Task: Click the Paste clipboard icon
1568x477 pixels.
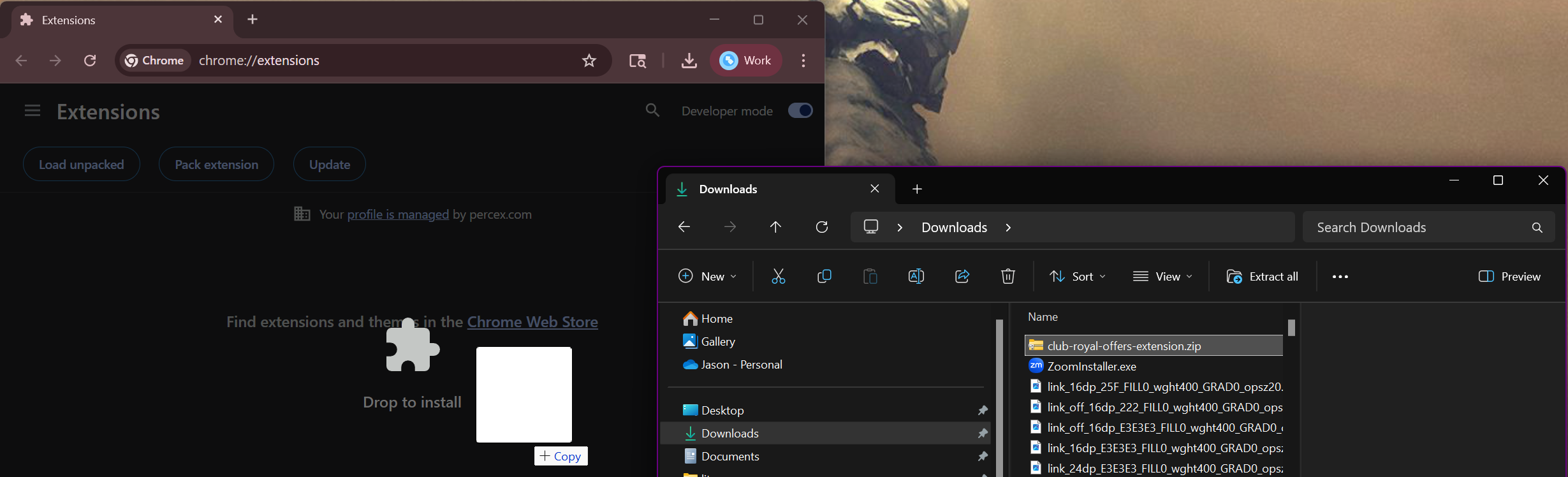Action: (870, 276)
